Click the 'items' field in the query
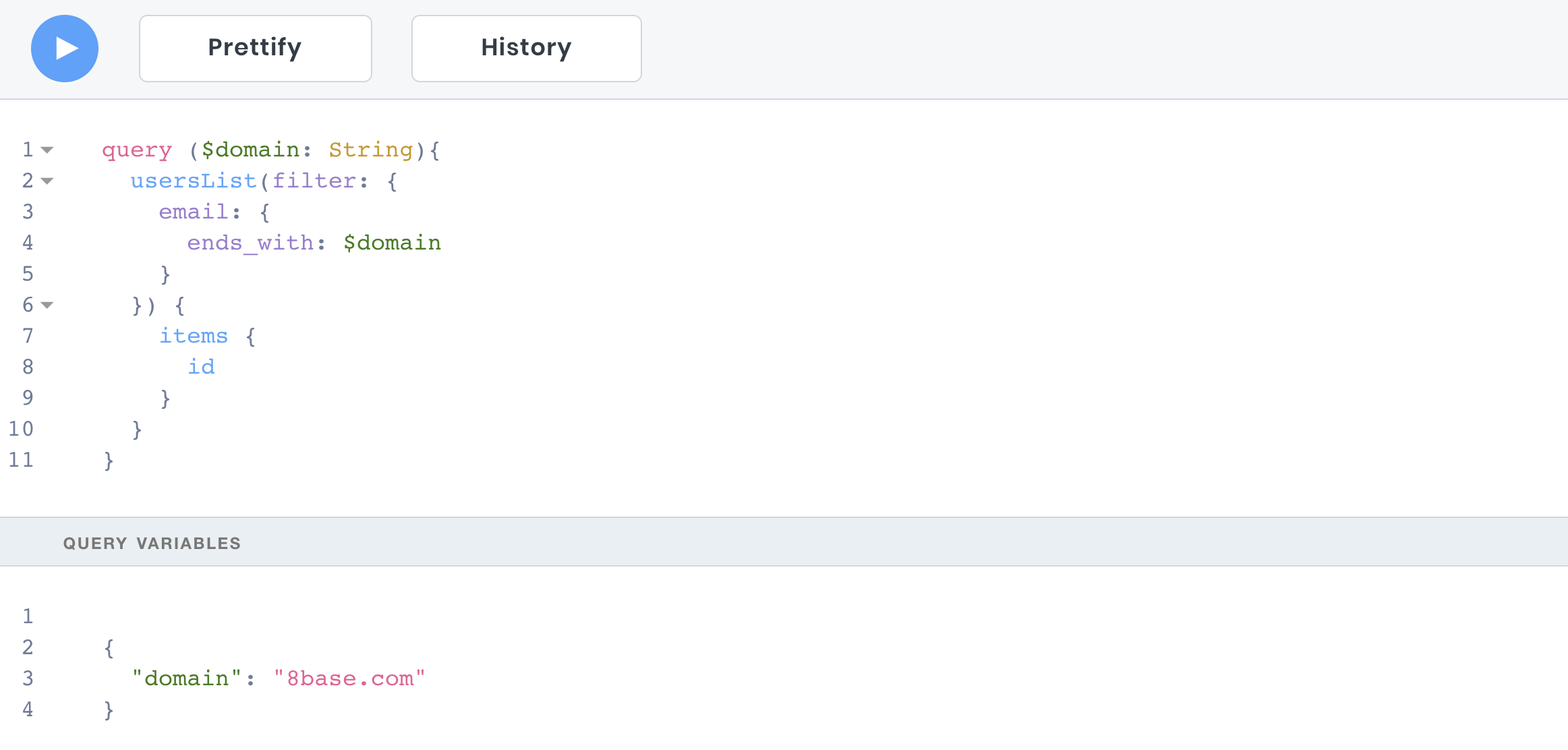The image size is (1568, 750). click(x=194, y=336)
